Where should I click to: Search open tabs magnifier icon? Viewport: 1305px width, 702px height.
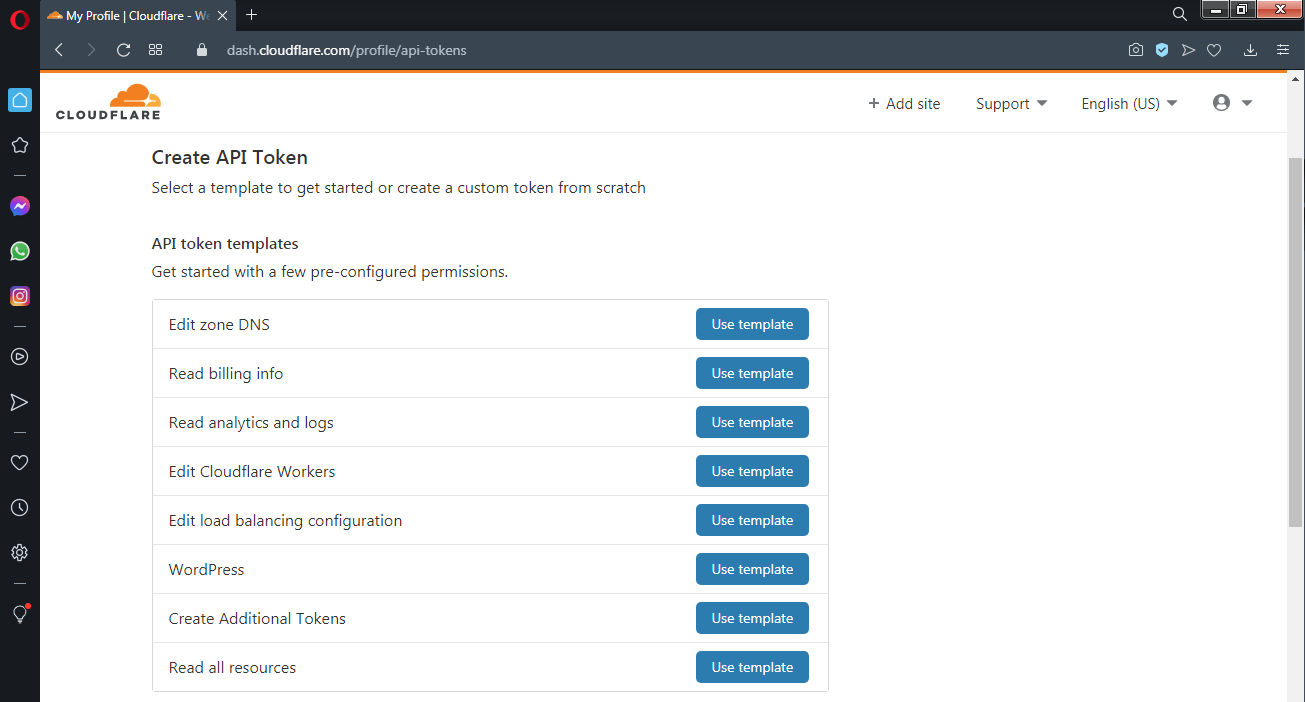coord(1180,14)
